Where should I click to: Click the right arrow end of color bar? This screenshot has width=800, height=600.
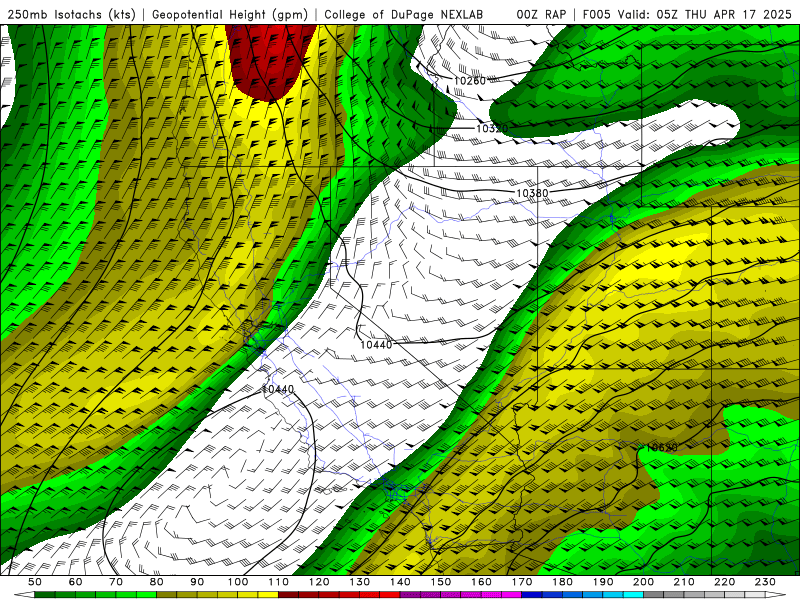click(x=776, y=595)
